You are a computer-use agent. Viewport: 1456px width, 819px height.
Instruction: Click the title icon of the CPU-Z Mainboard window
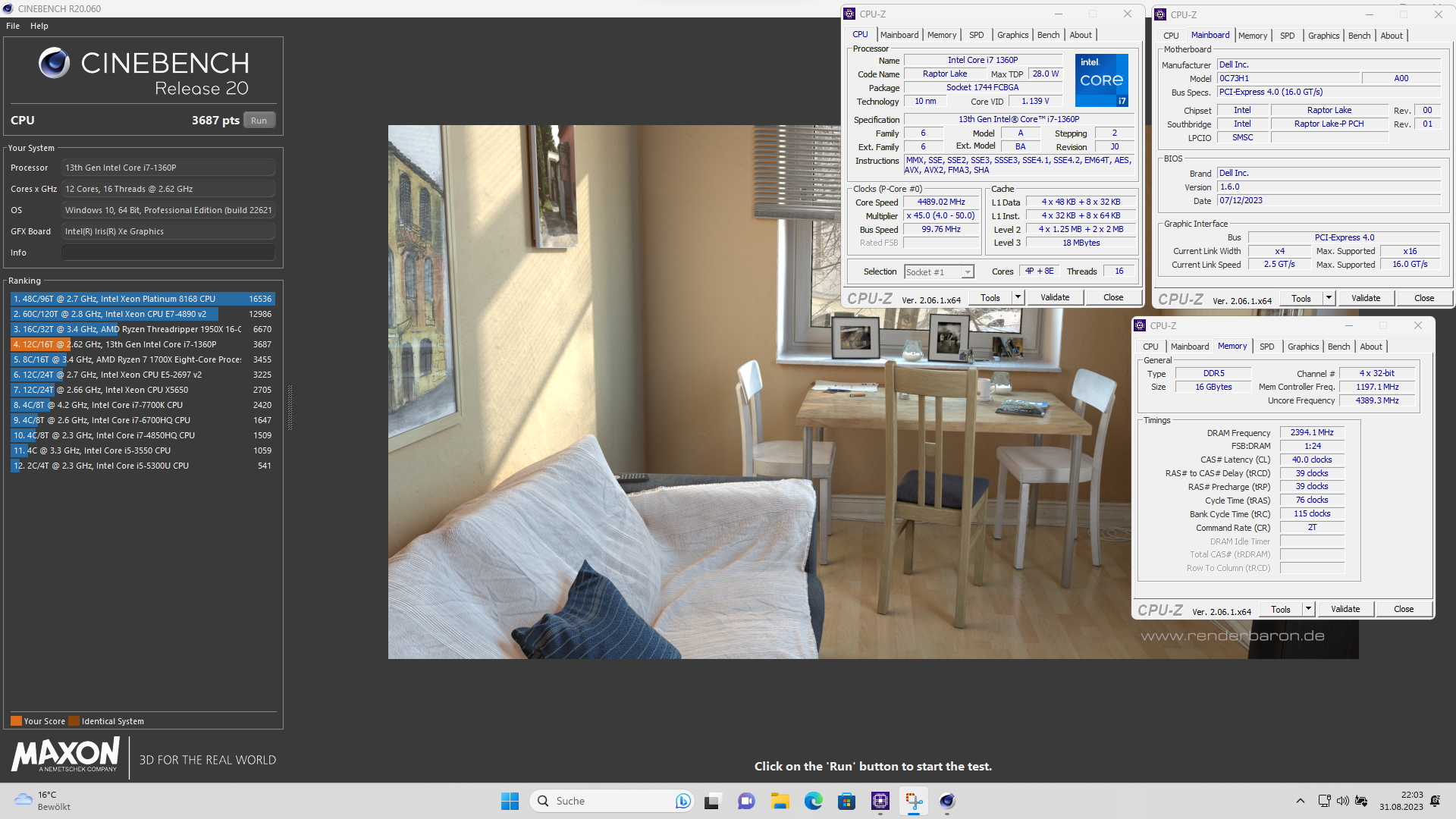tap(1160, 14)
